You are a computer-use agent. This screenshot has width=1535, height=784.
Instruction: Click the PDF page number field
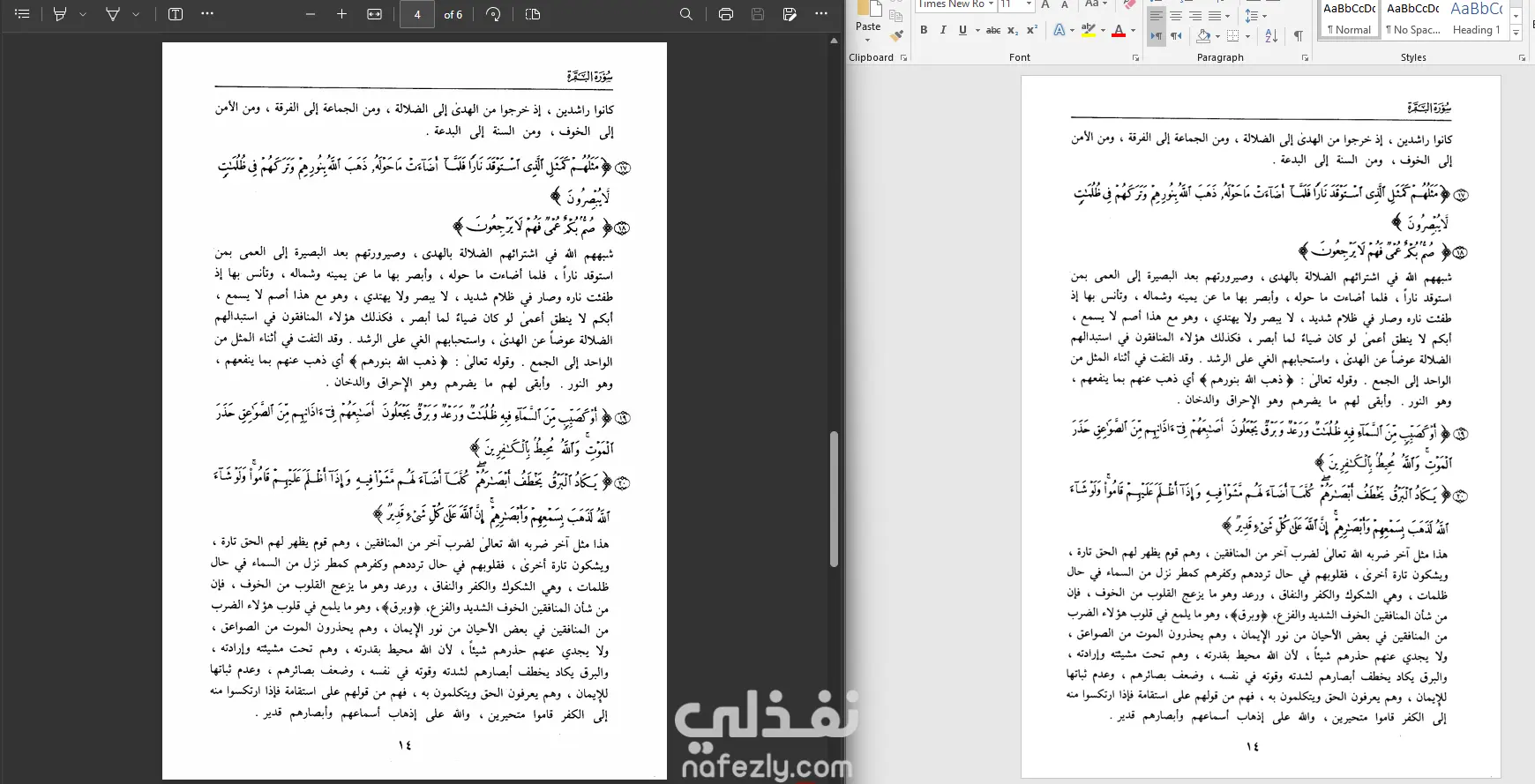pos(417,14)
